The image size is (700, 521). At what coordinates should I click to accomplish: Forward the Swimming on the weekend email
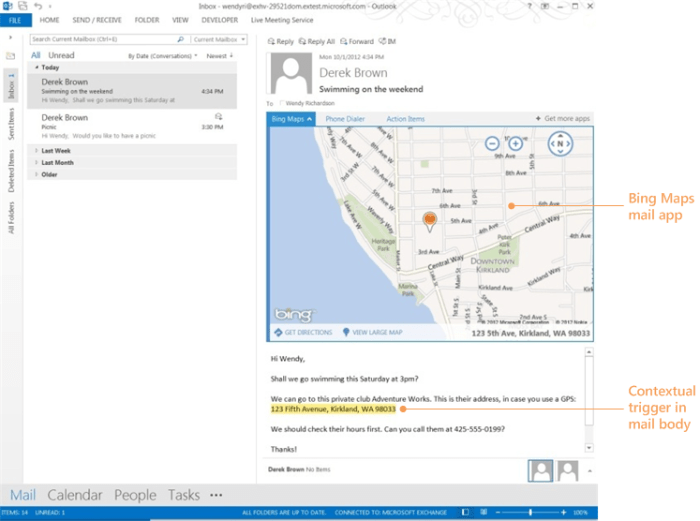[357, 42]
